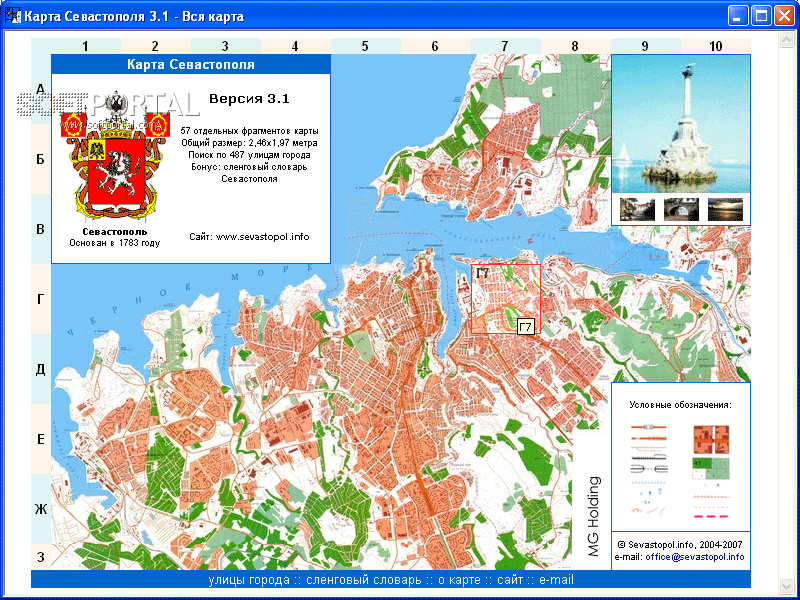Follow the 'сайт' link in bottom bar

click(x=510, y=580)
